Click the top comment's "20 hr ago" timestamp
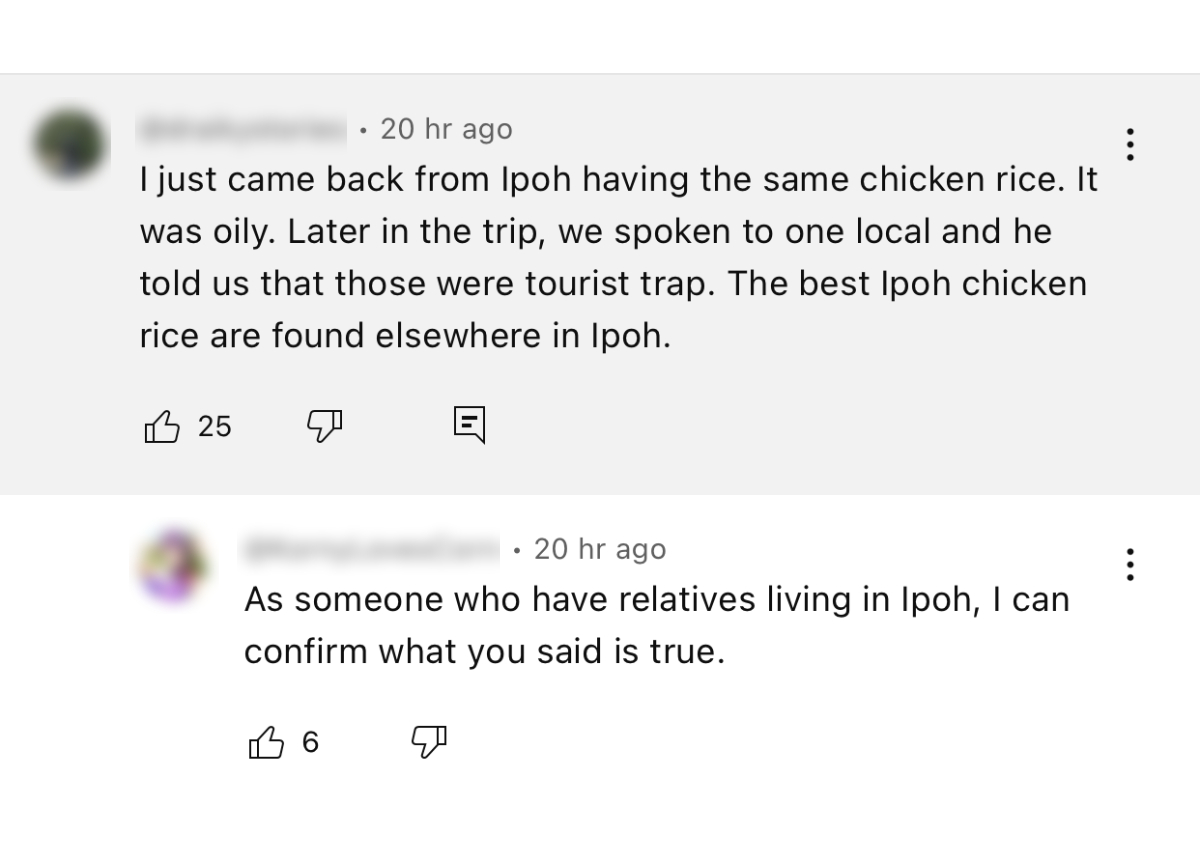1200x851 pixels. tap(446, 129)
